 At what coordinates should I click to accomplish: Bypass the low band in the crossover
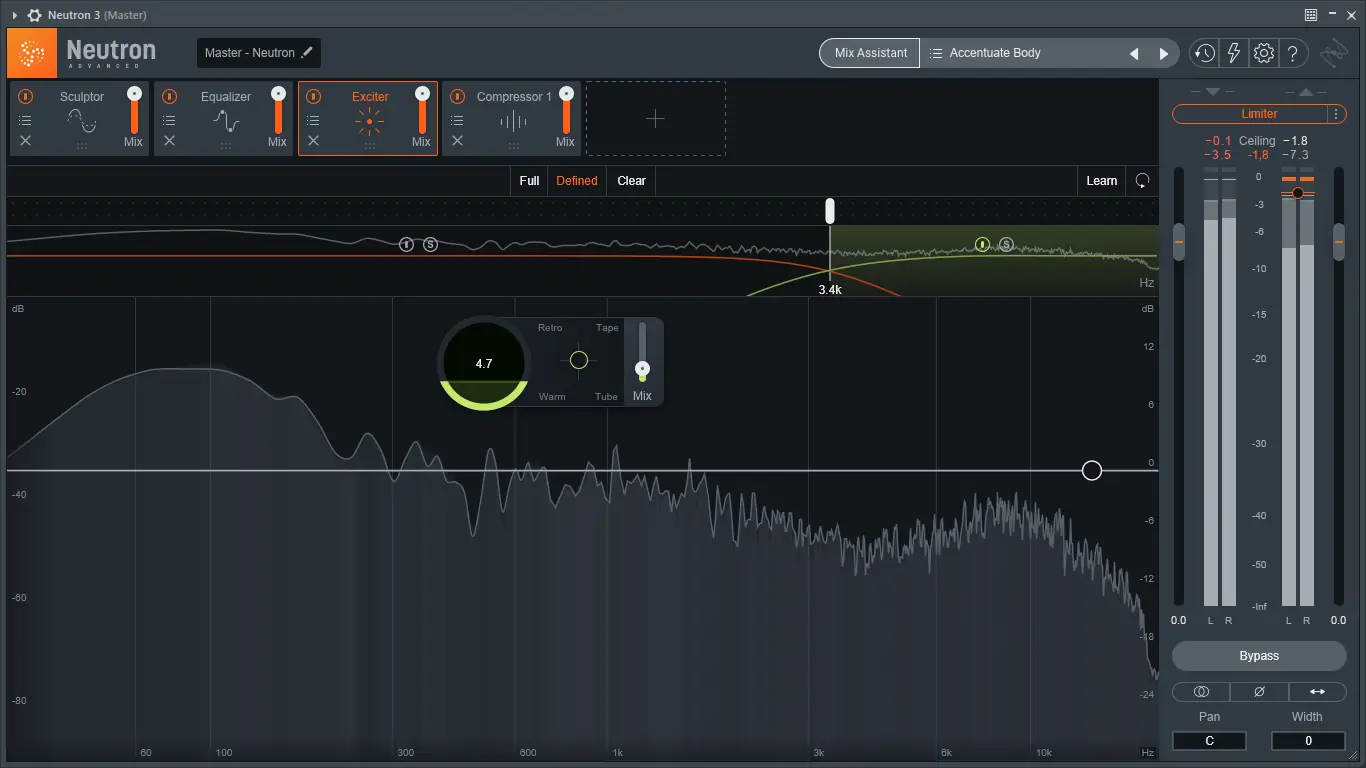pyautogui.click(x=406, y=244)
